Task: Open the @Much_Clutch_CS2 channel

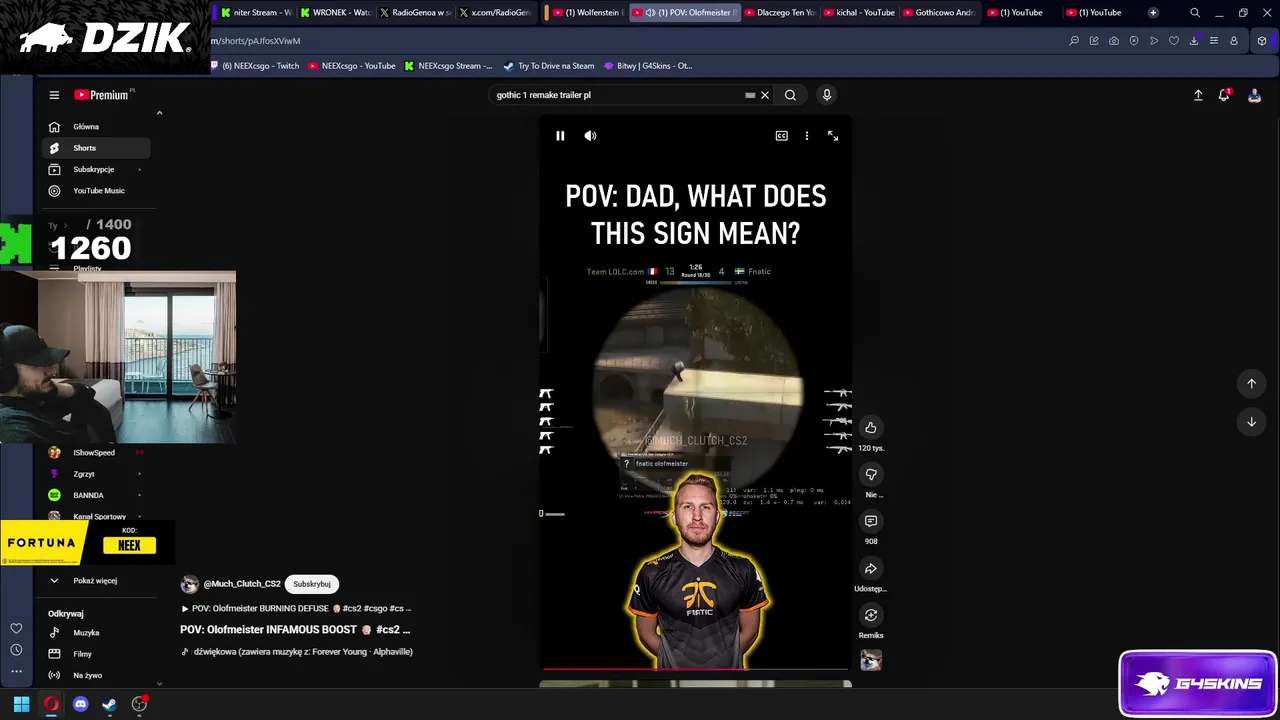Action: 241,584
